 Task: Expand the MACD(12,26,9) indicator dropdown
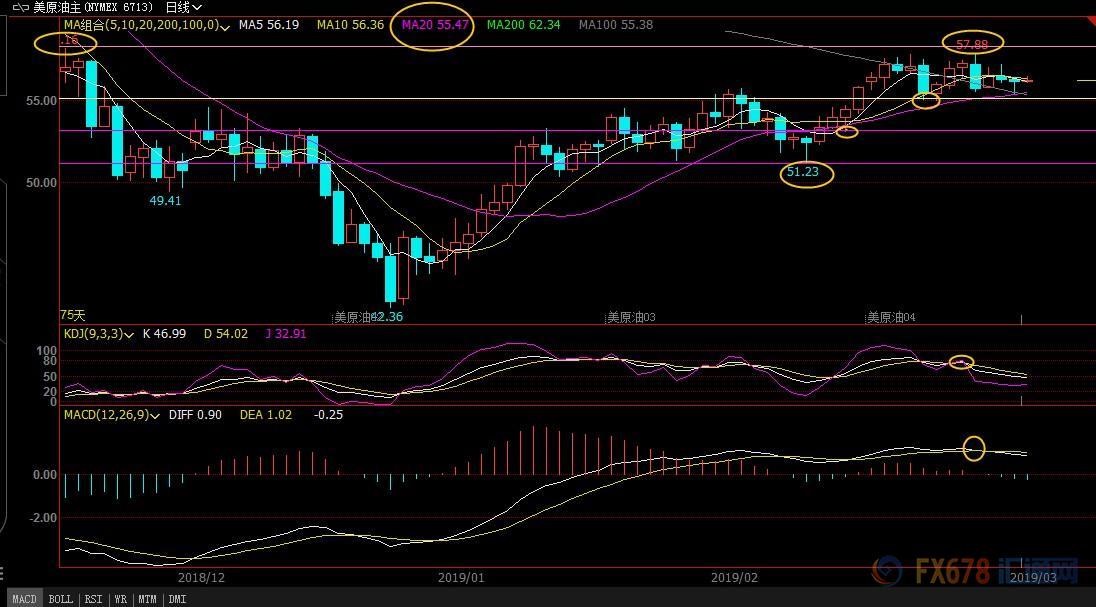coord(155,415)
